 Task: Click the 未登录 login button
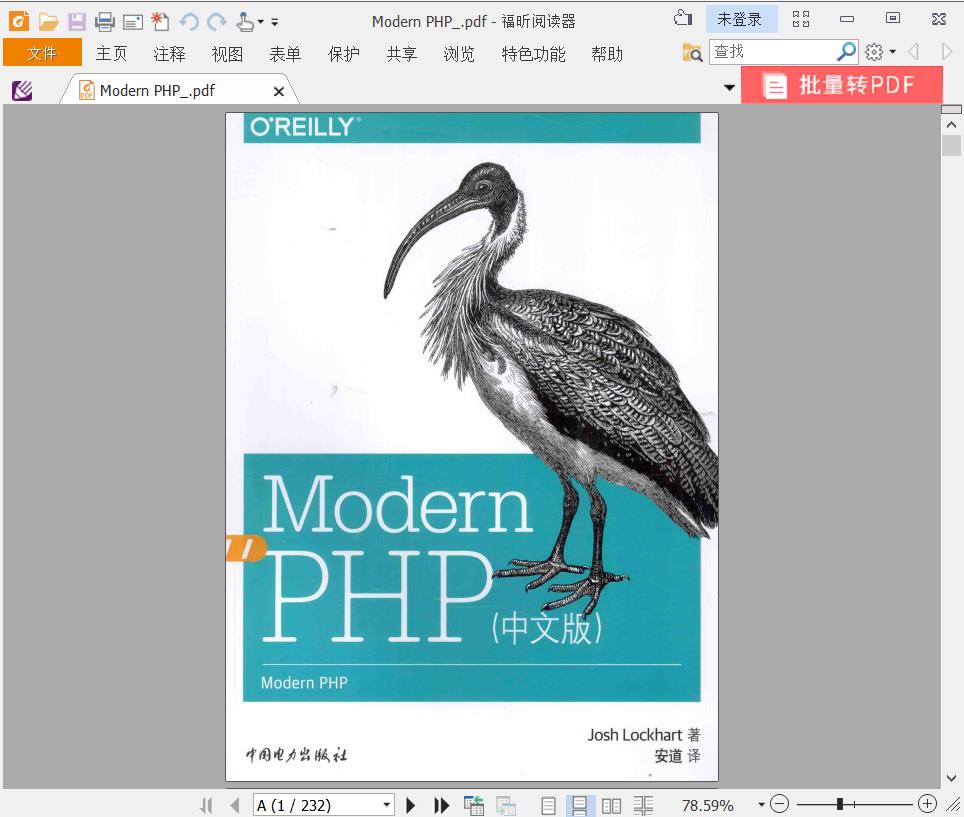coord(741,19)
